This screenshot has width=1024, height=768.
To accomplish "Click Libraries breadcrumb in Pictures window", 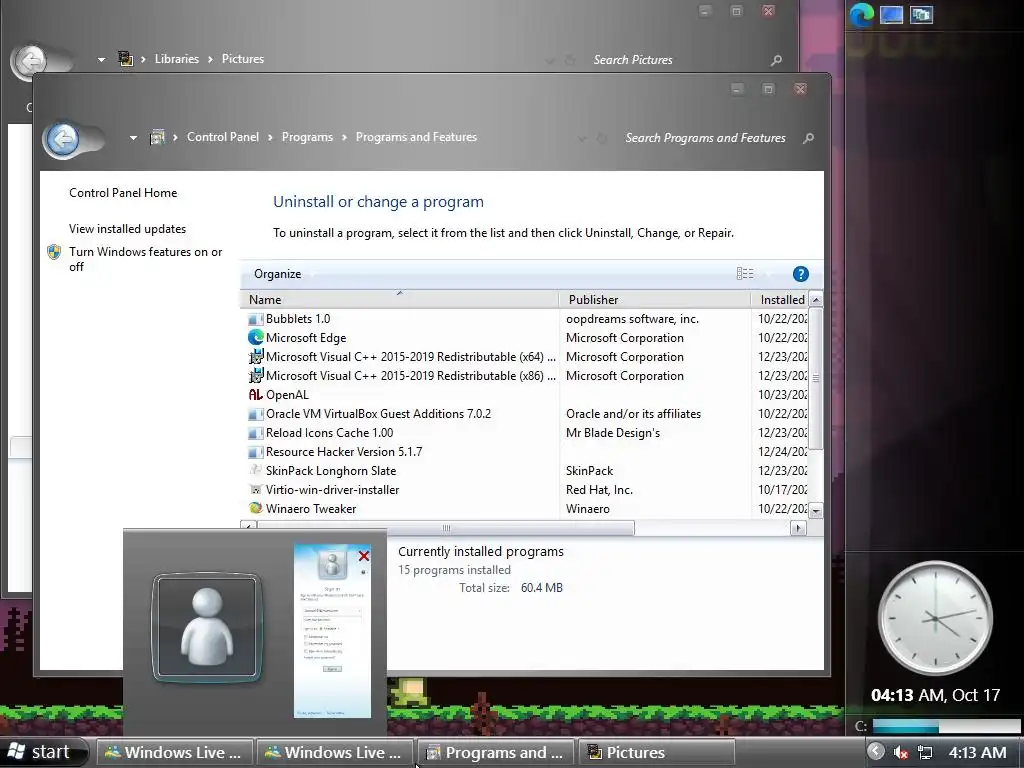I will [176, 59].
